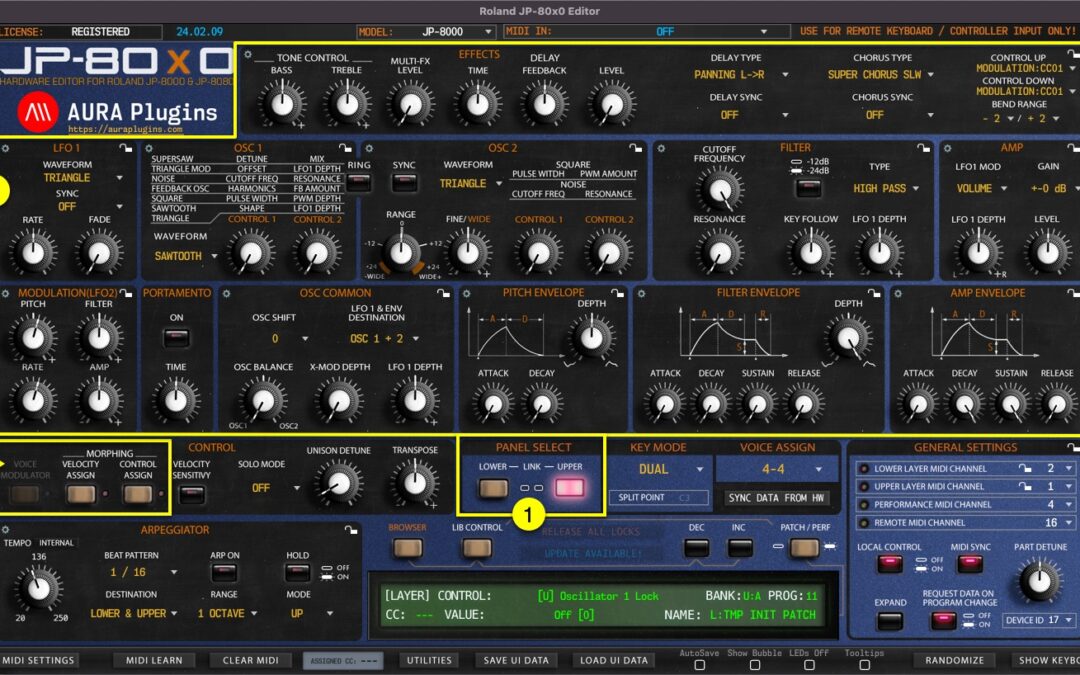The height and width of the screenshot is (675, 1080).
Task: Enable the ARP ON switch
Action: point(225,573)
